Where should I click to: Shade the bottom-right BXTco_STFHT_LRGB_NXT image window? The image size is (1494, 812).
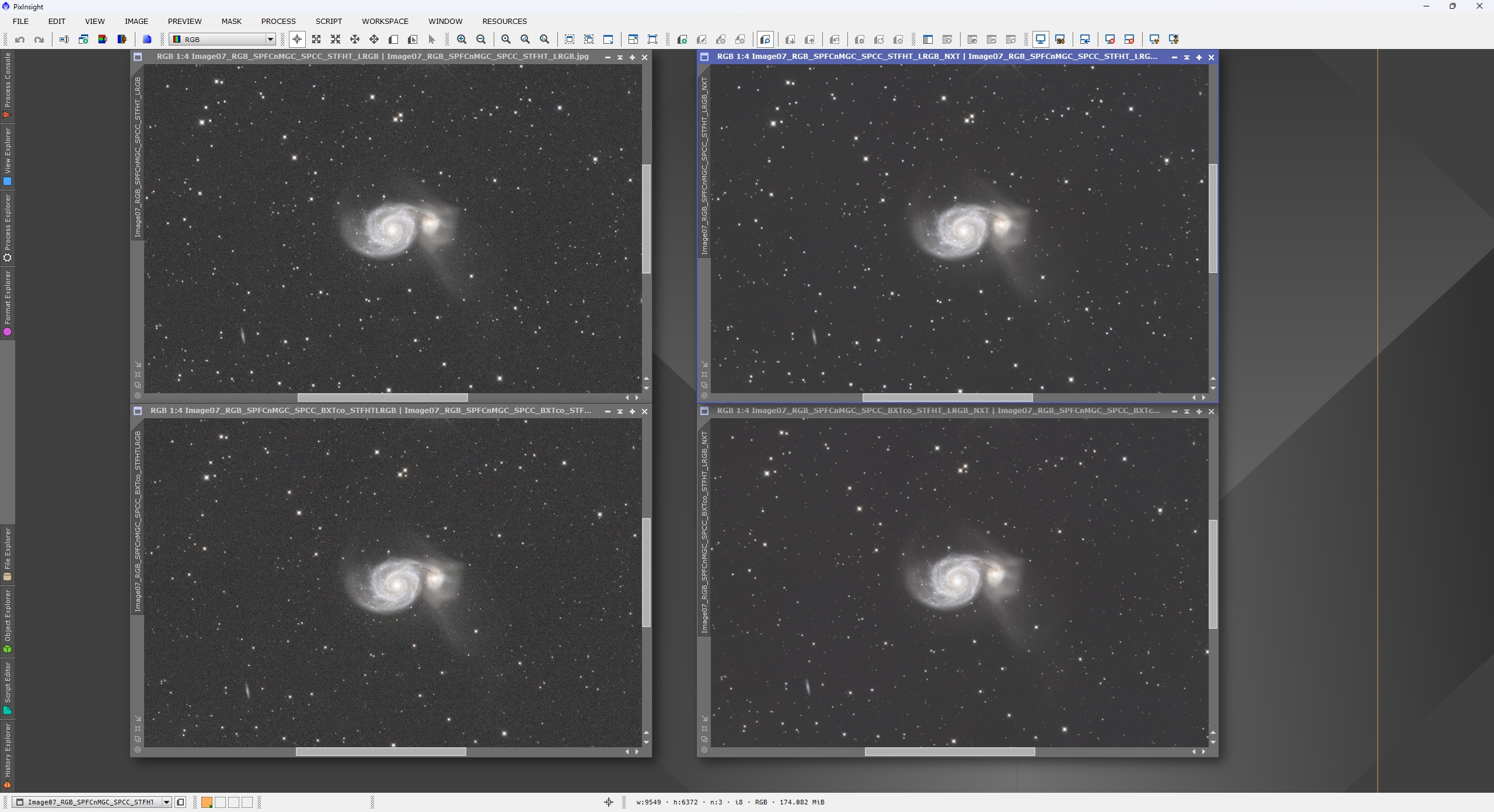click(x=1186, y=411)
